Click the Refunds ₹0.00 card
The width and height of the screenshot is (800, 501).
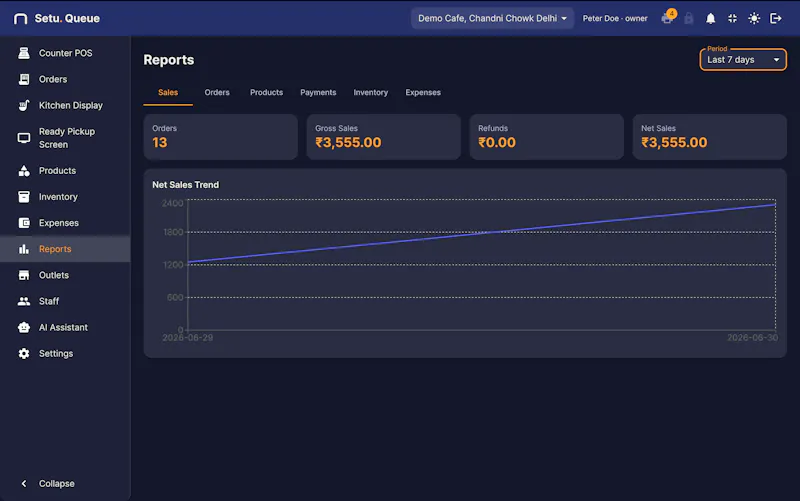pyautogui.click(x=546, y=137)
